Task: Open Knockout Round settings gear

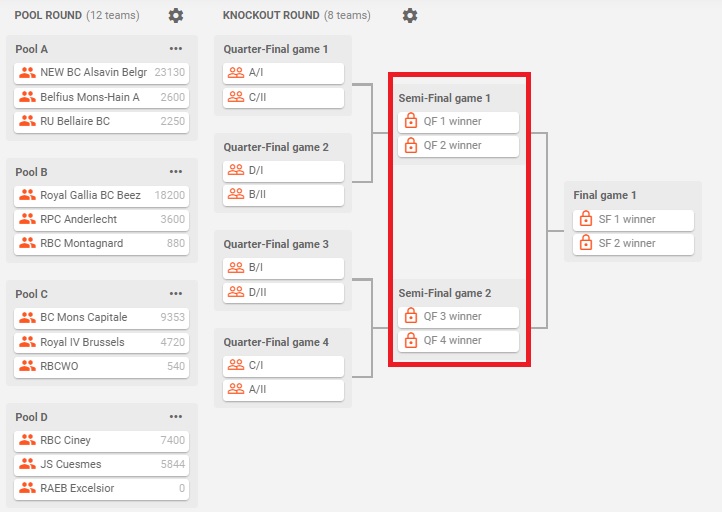Action: coord(410,16)
